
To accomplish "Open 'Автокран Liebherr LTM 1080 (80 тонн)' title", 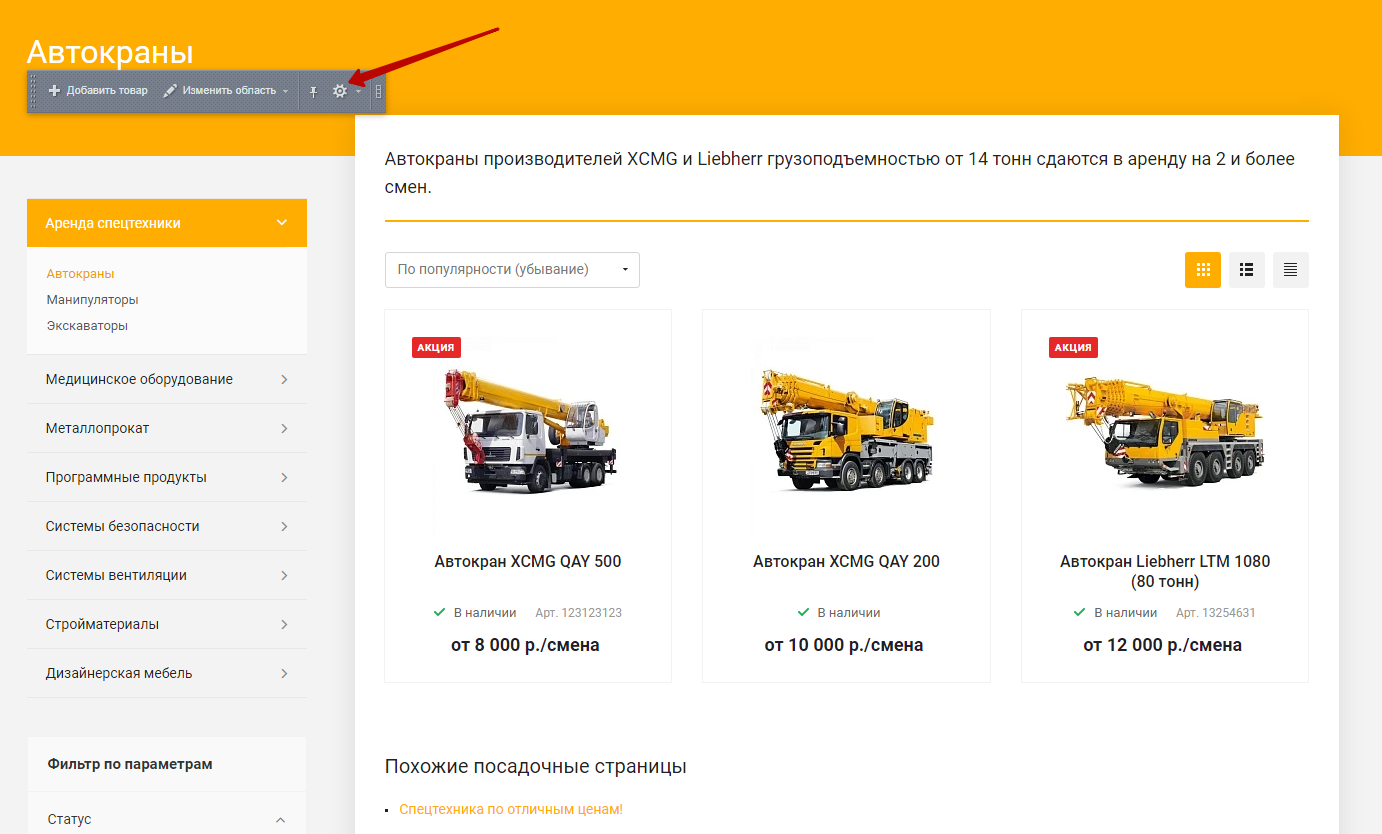I will click(x=1165, y=571).
